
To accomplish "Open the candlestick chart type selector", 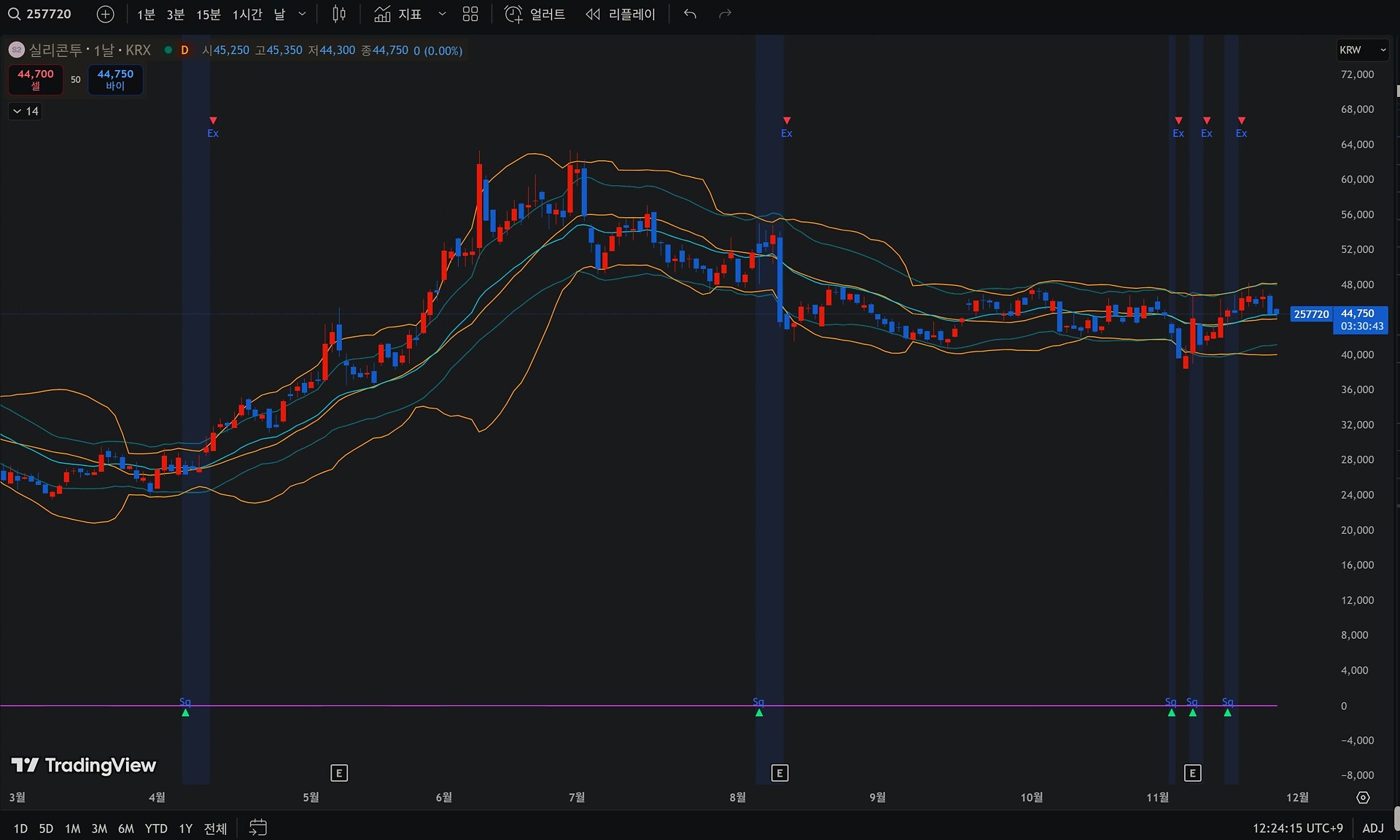I will [339, 14].
